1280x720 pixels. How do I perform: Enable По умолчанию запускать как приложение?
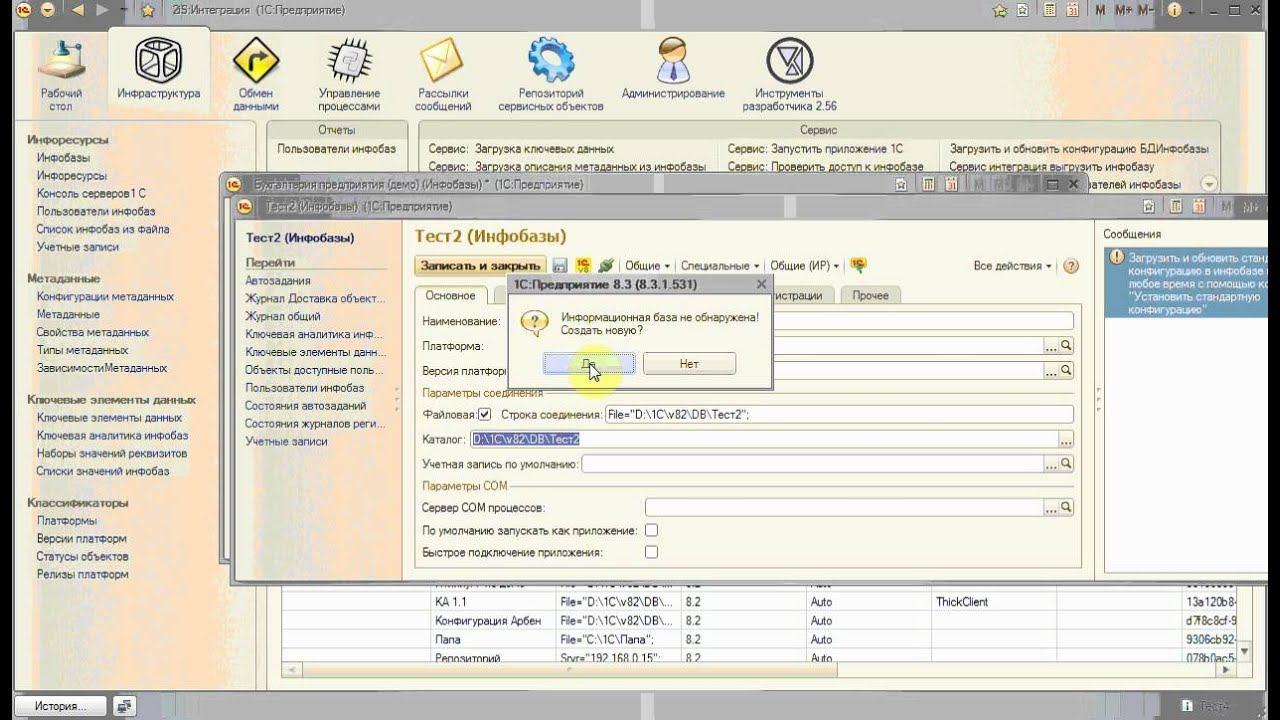coord(651,530)
